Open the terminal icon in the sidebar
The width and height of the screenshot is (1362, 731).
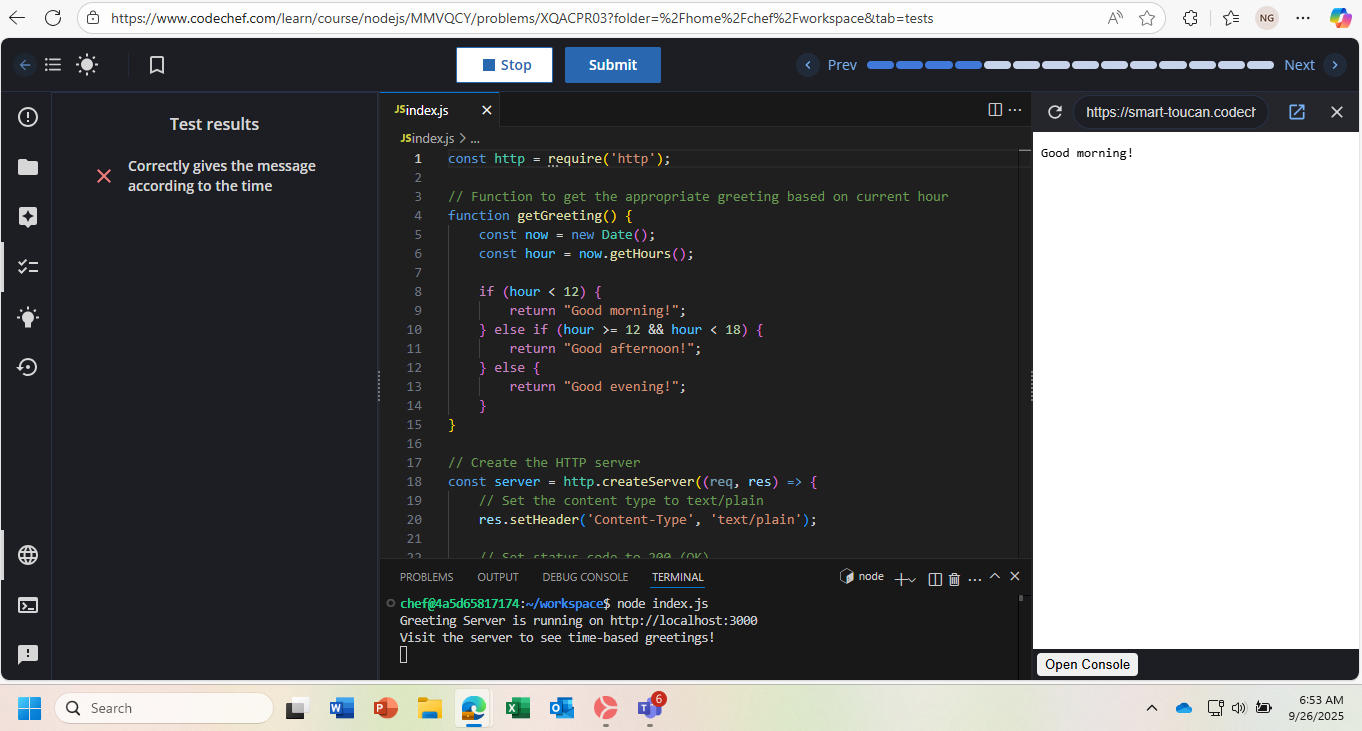point(28,605)
